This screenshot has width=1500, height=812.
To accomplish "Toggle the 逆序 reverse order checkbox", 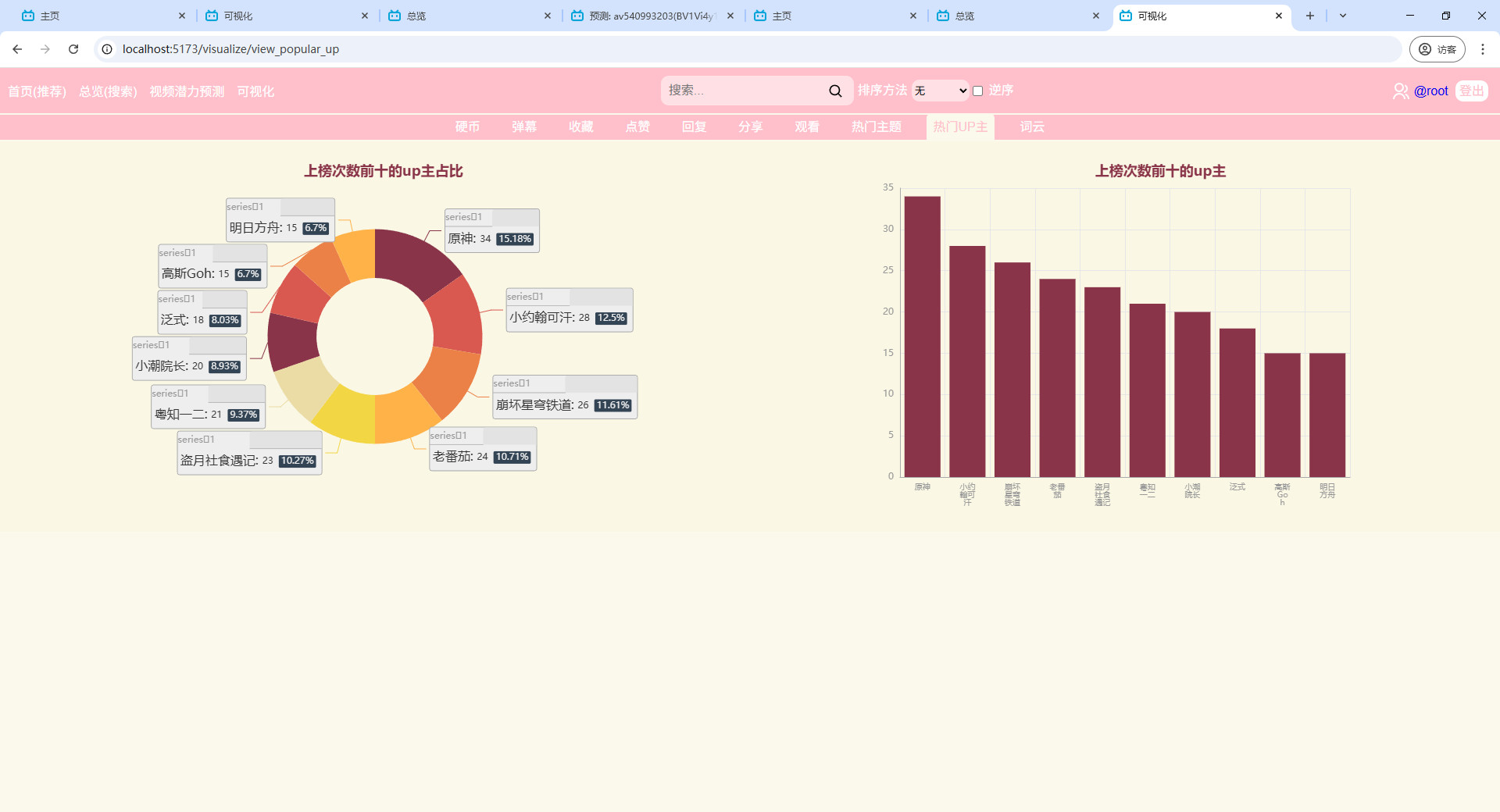I will tap(977, 91).
